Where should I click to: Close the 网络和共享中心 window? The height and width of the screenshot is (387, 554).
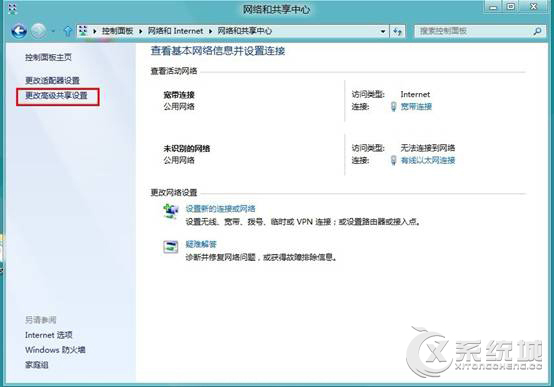point(534,7)
